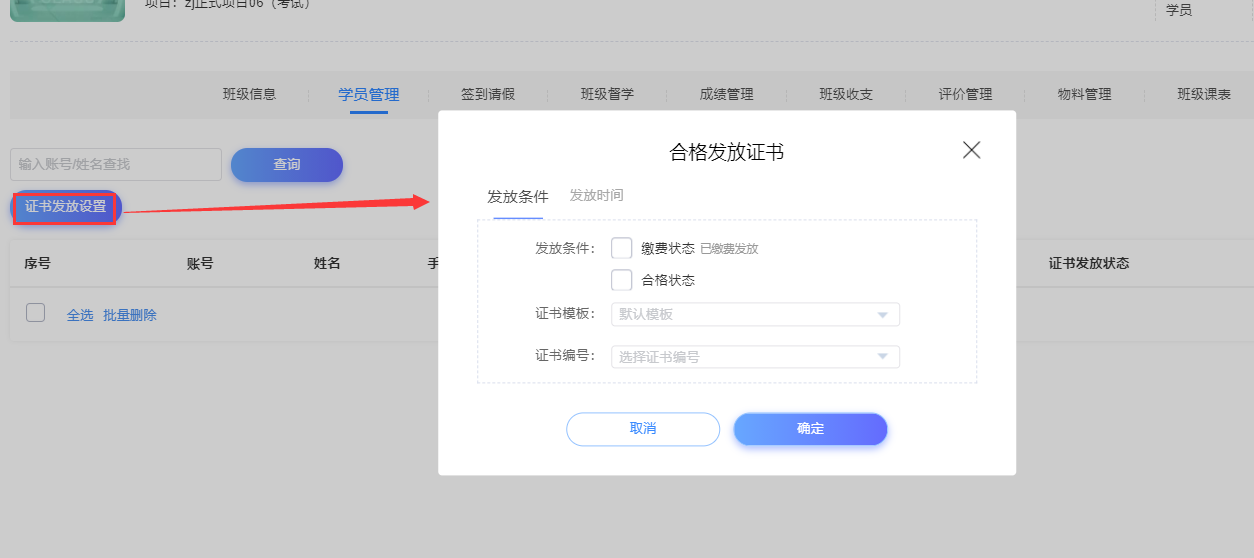
Task: Click the project thumbnail image
Action: 67,10
